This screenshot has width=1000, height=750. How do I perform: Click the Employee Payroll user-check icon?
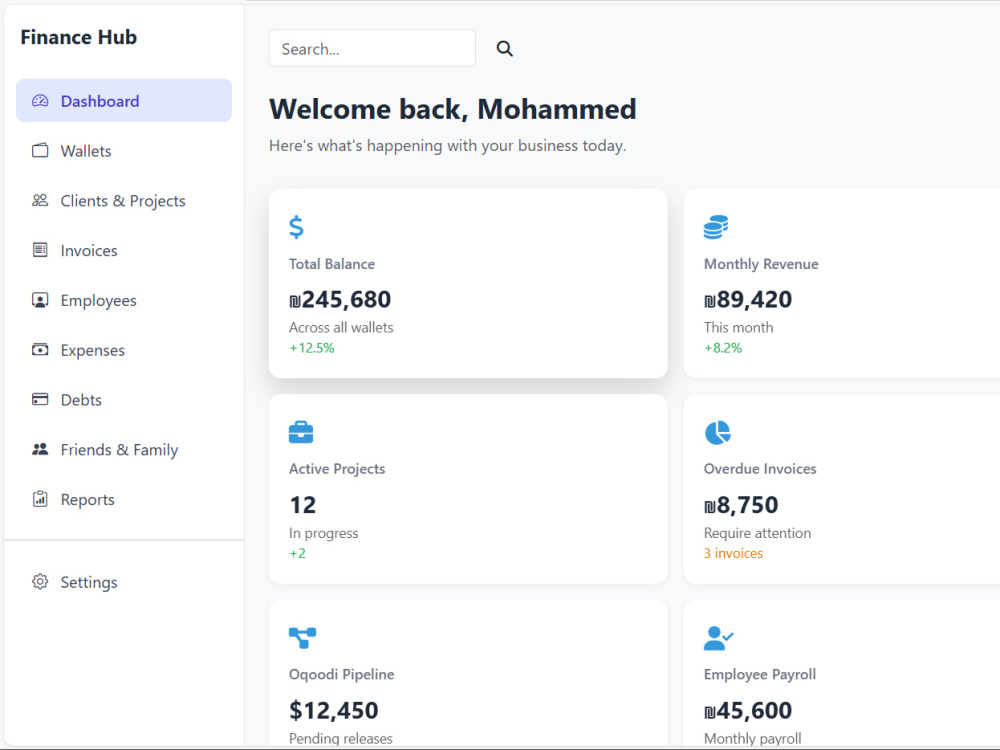(719, 638)
